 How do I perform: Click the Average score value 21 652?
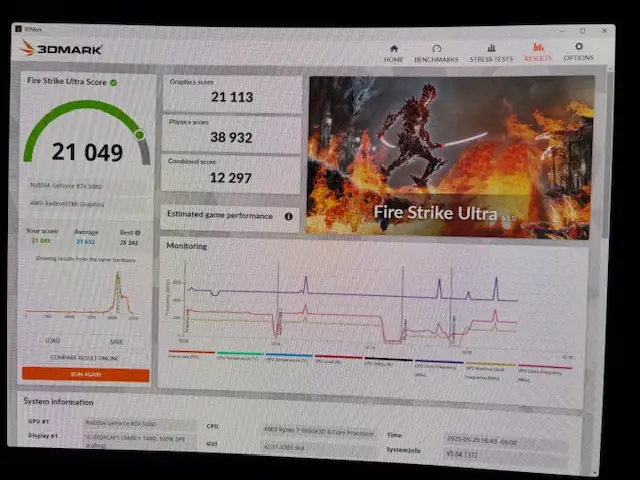pos(85,242)
